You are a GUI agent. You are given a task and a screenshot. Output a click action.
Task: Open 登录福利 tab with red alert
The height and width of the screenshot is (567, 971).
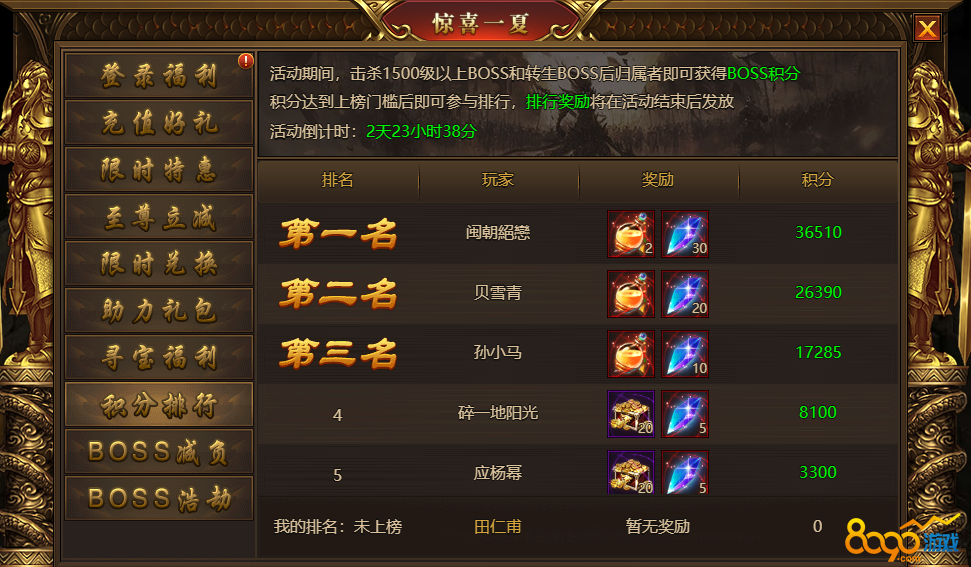(159, 76)
